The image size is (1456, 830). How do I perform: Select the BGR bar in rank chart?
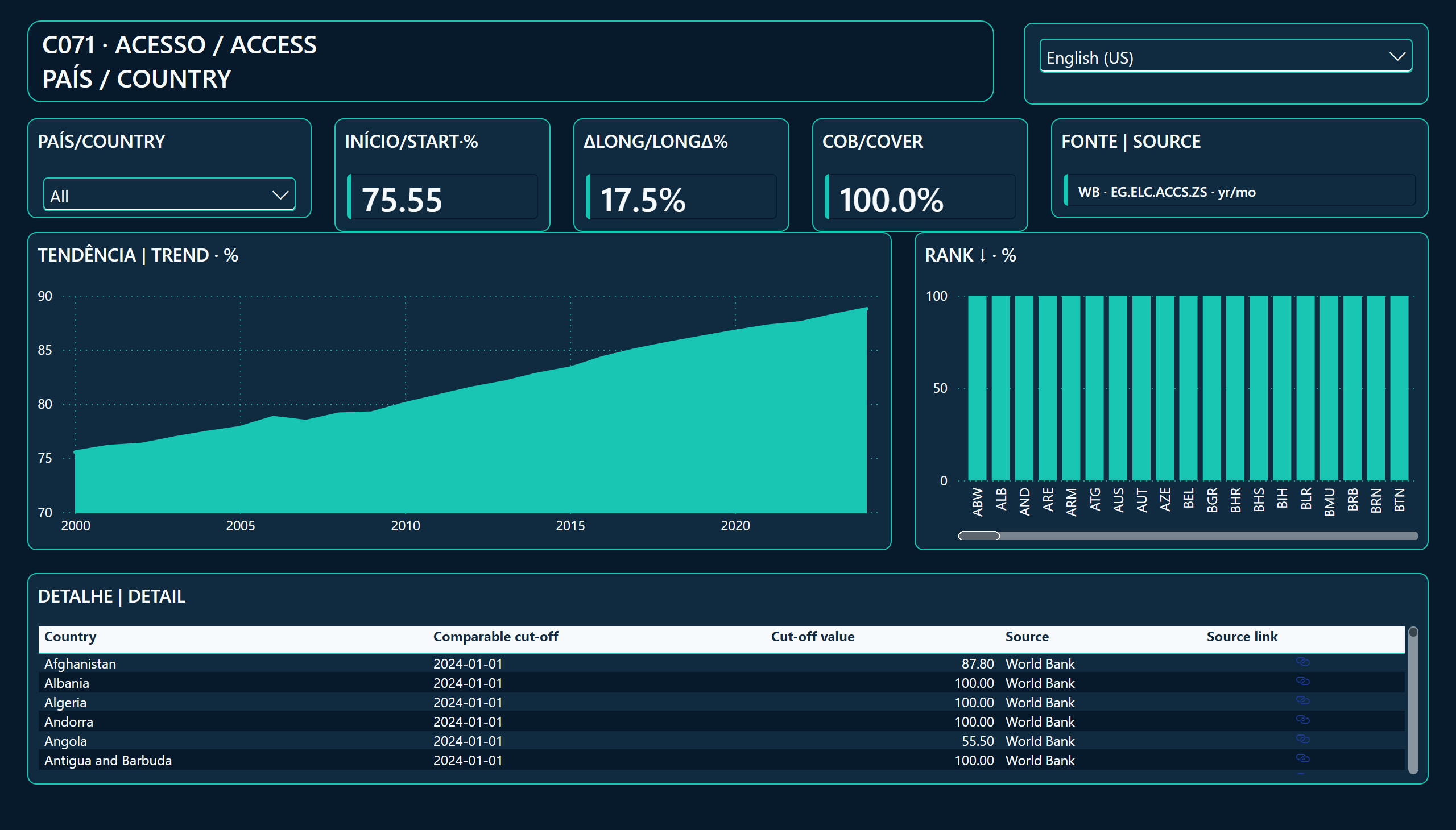tap(1212, 388)
